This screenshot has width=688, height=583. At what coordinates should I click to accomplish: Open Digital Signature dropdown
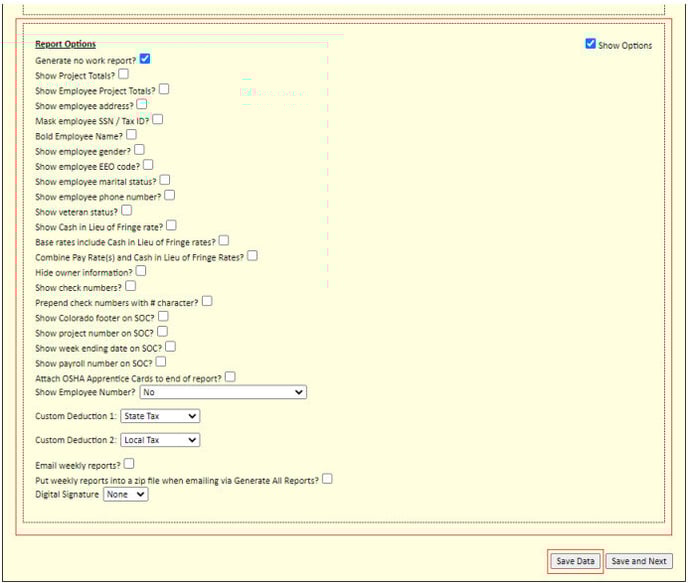[125, 494]
